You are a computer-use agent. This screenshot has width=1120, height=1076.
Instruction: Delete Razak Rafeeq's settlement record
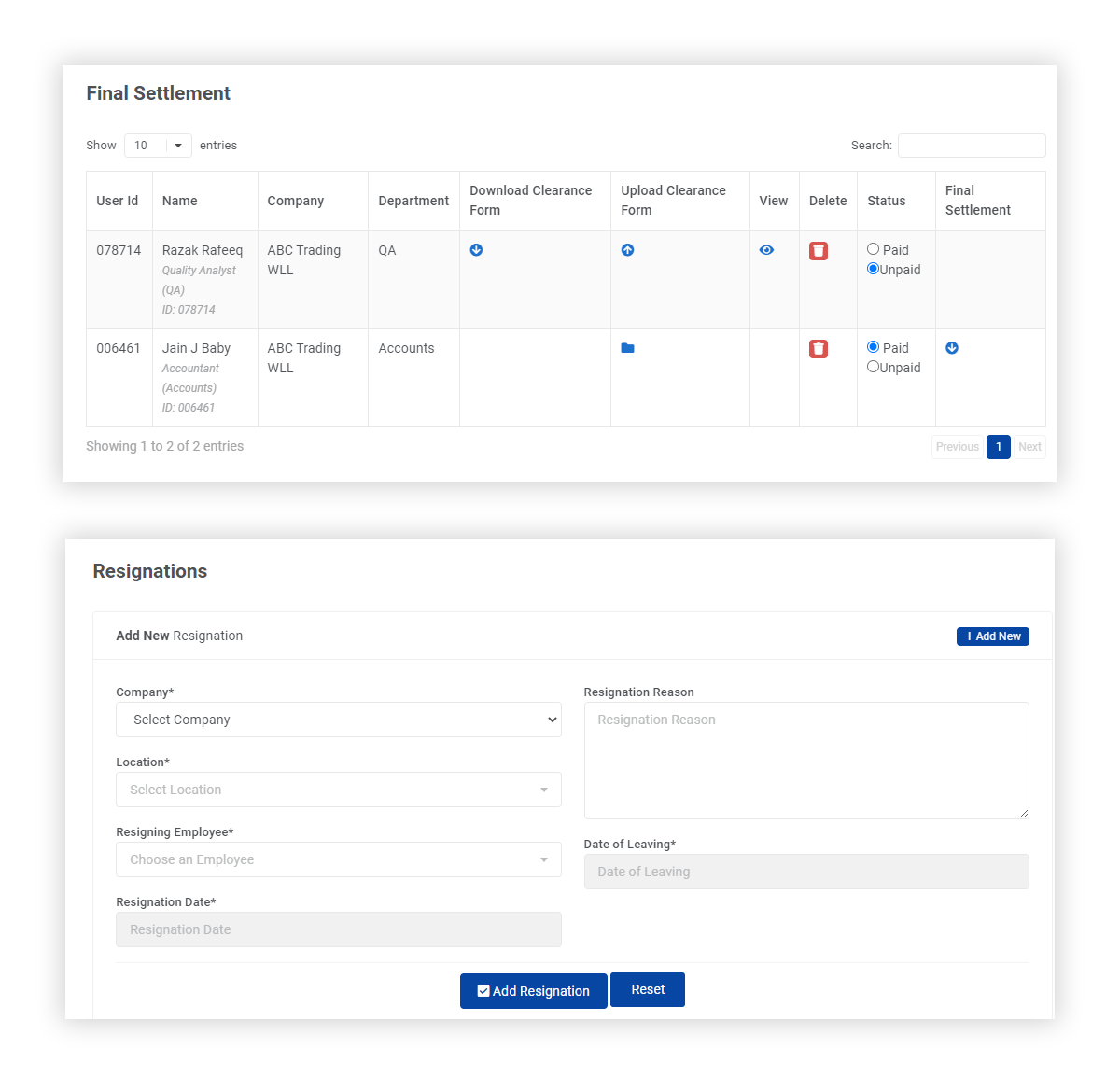pyautogui.click(x=819, y=250)
